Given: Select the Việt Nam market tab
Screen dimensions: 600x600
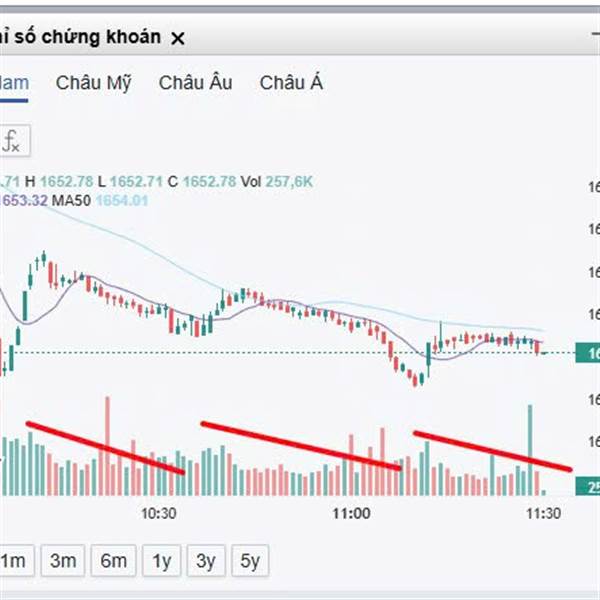Looking at the screenshot, I should pyautogui.click(x=14, y=83).
